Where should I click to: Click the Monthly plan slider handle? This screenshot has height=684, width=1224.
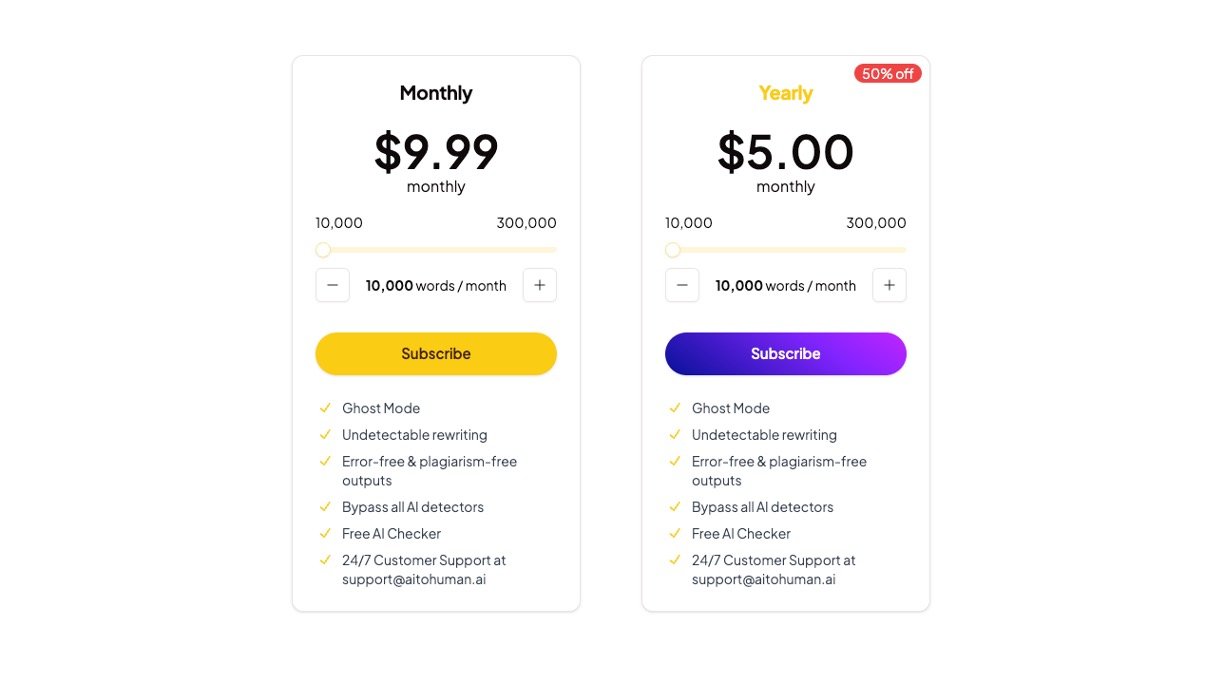click(x=323, y=250)
